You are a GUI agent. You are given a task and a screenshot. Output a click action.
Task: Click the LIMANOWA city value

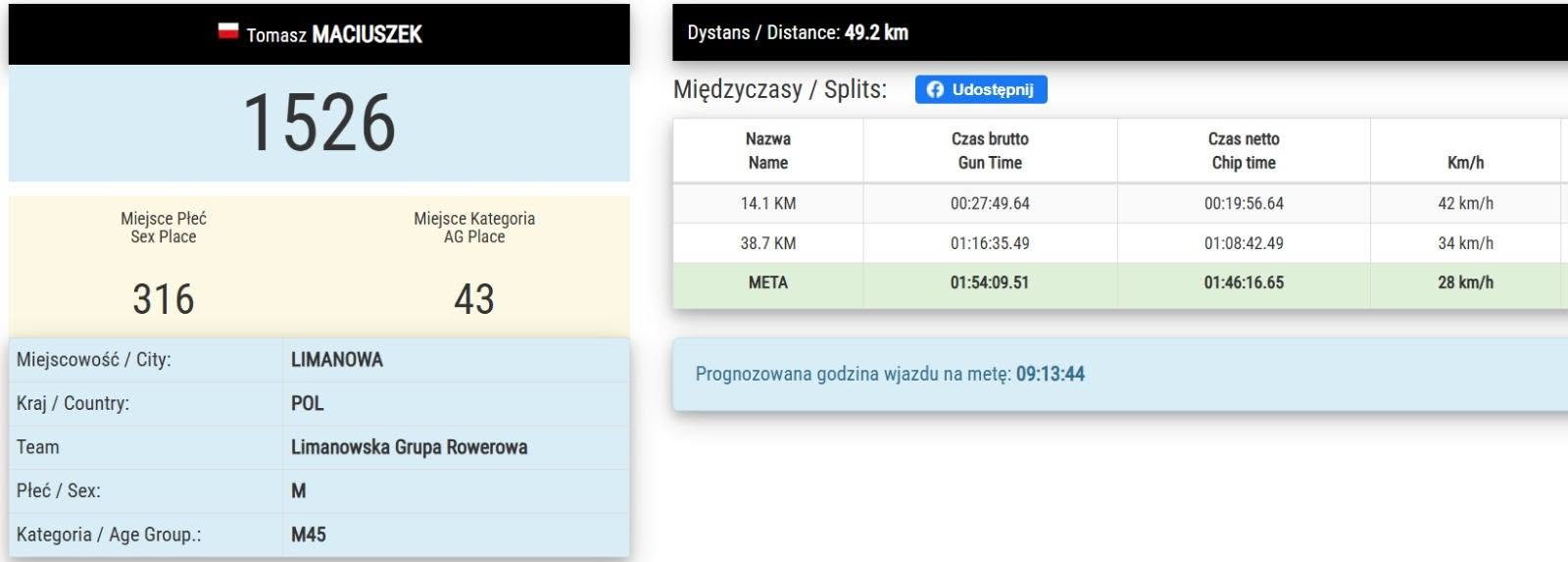click(337, 360)
